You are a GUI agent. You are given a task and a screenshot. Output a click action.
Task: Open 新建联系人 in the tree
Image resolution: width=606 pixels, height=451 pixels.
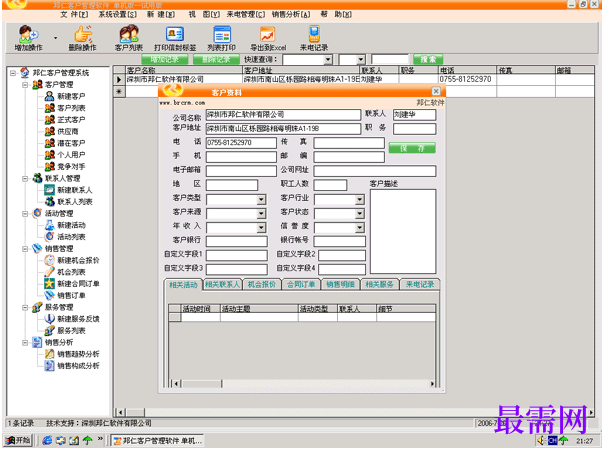75,190
